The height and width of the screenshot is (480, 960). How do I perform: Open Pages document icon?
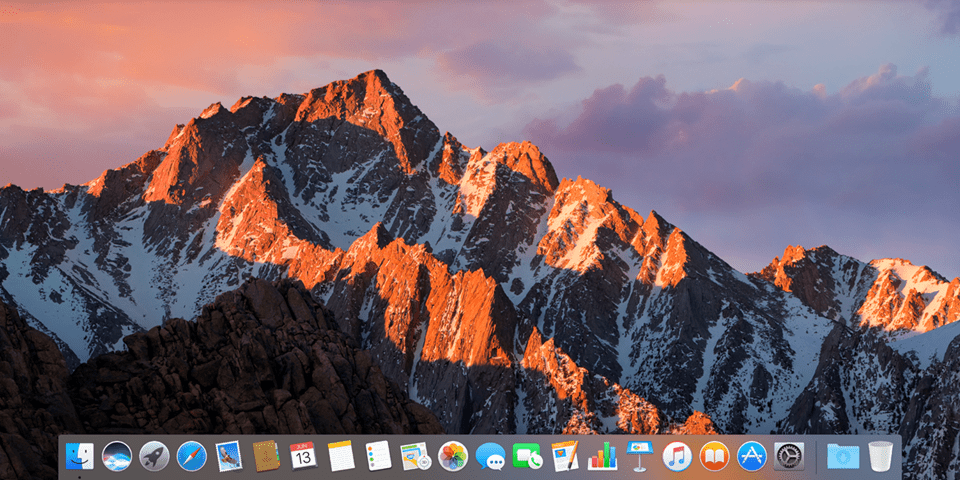coord(564,456)
